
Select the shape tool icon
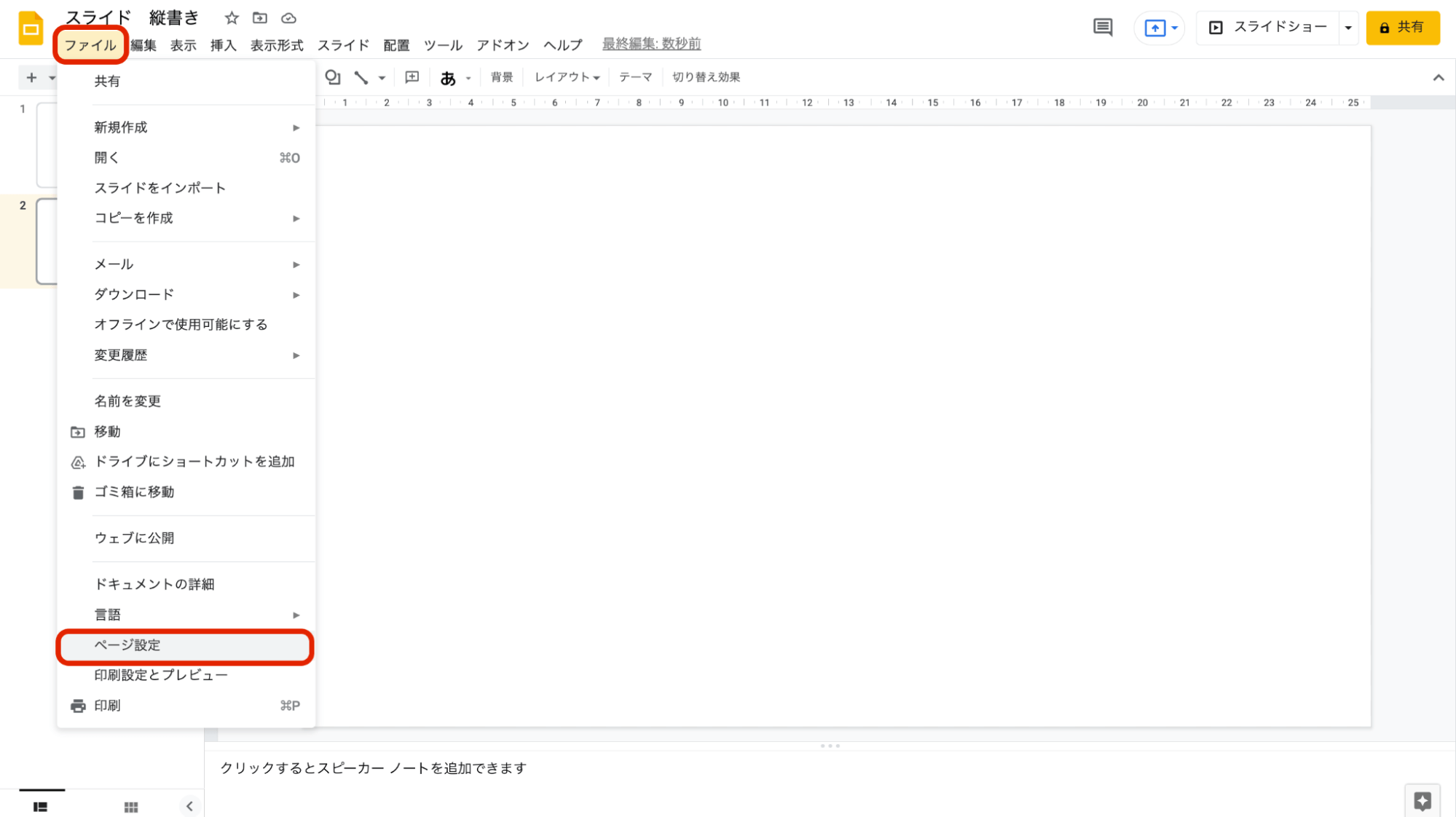tap(333, 77)
